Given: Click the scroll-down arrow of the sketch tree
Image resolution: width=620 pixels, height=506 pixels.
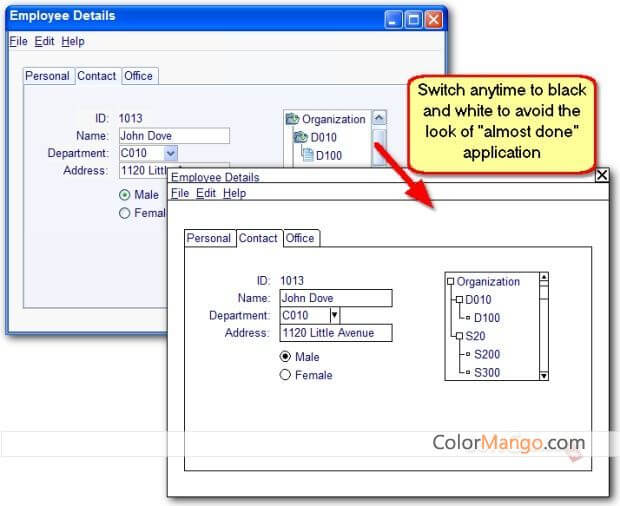Looking at the screenshot, I should pos(544,376).
